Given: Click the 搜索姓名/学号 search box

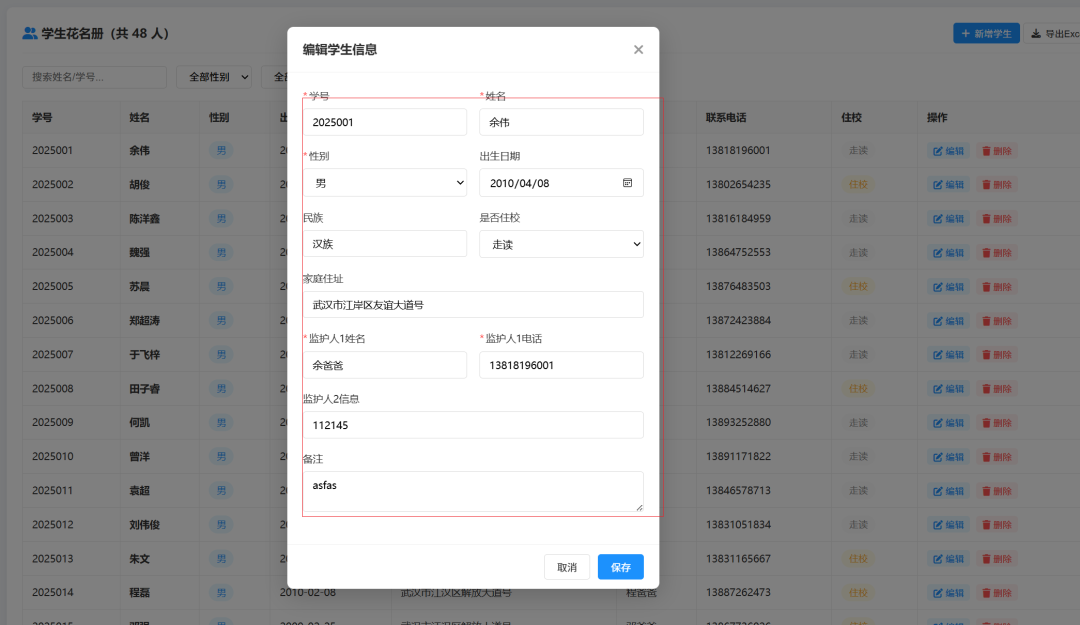Looking at the screenshot, I should click(x=94, y=77).
